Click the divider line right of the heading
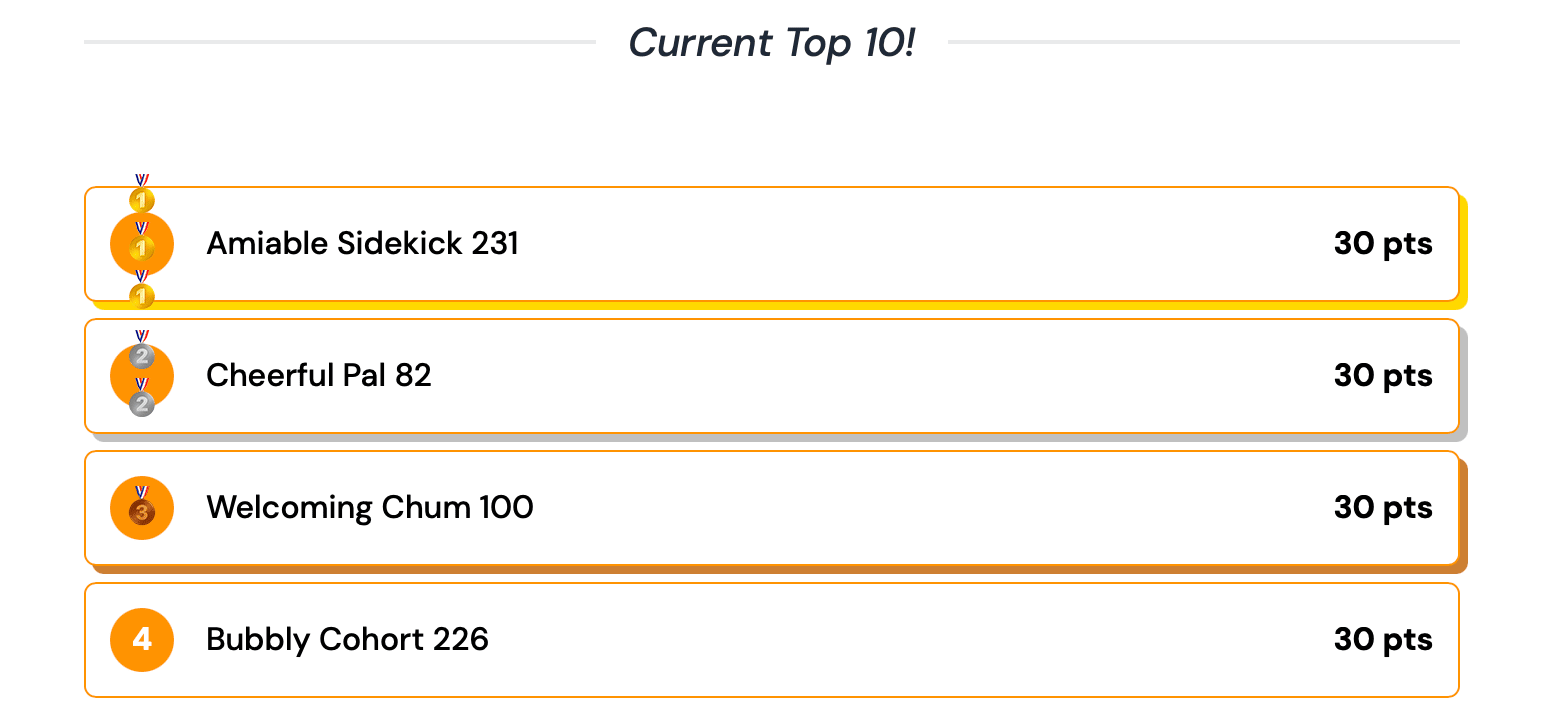The width and height of the screenshot is (1556, 708). pyautogui.click(x=1204, y=42)
